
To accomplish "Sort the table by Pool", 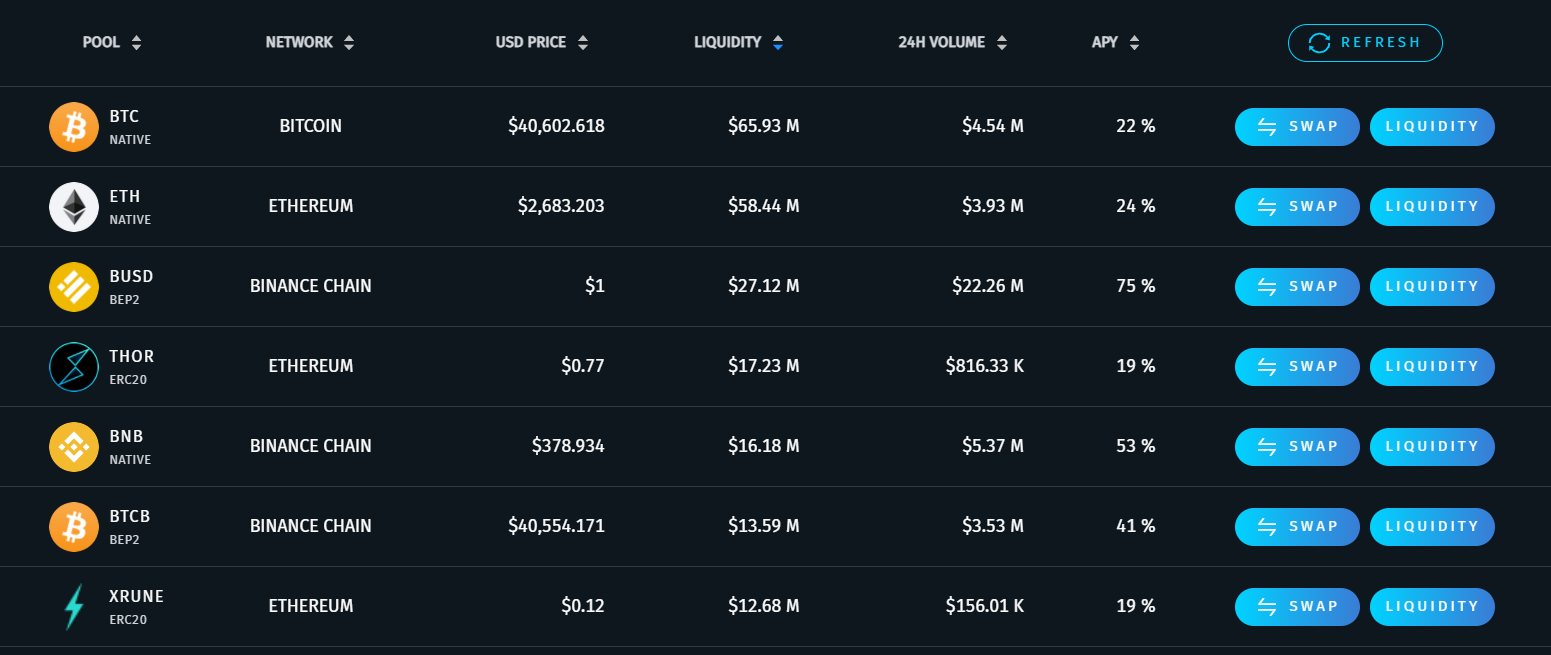I will [112, 42].
